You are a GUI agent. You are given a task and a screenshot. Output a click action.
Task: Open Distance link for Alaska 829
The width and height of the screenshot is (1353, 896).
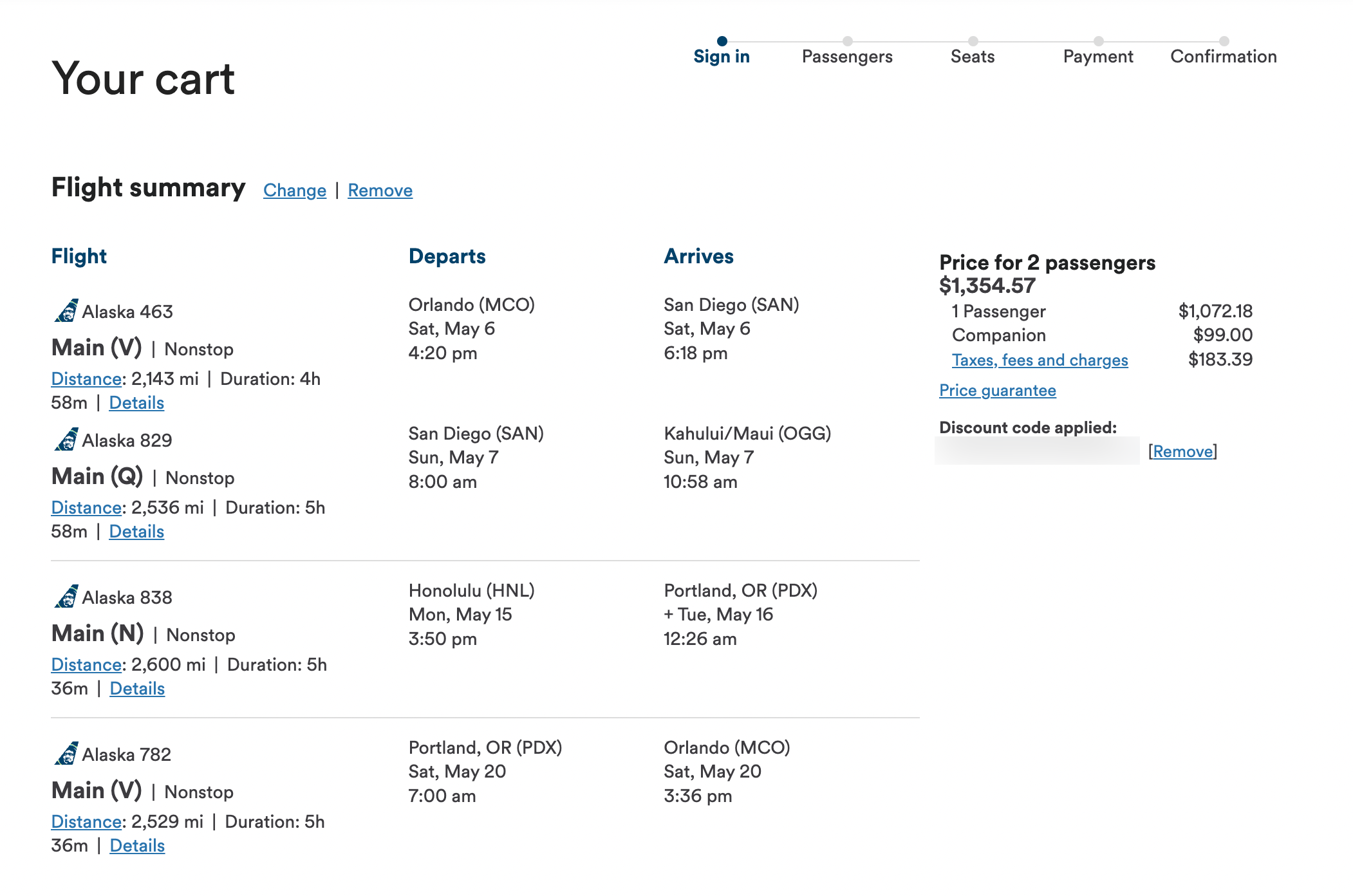pyautogui.click(x=86, y=508)
